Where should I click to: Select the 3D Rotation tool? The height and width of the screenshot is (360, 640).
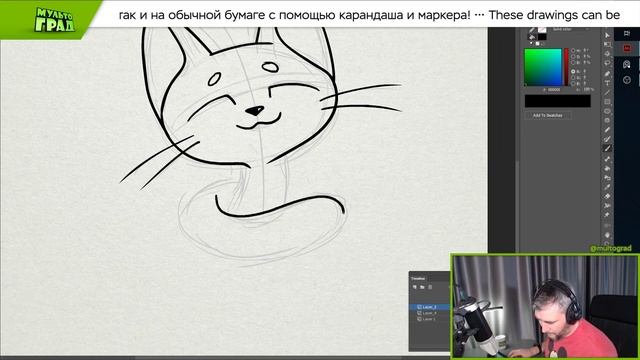pyautogui.click(x=607, y=53)
